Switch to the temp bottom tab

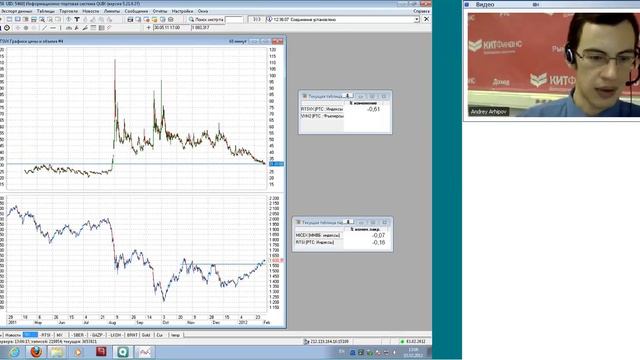[175, 335]
